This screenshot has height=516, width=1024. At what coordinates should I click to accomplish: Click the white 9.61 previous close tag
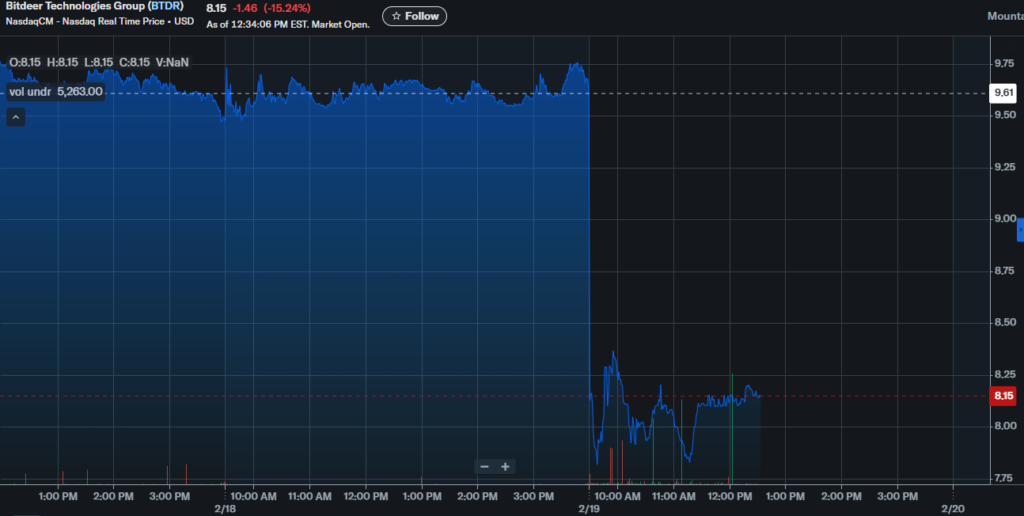tap(1003, 93)
